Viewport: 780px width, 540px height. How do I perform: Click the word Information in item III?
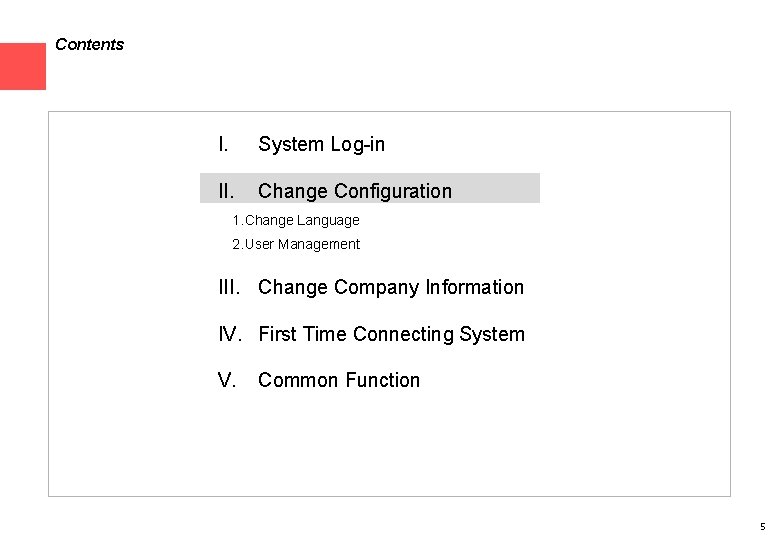(474, 288)
